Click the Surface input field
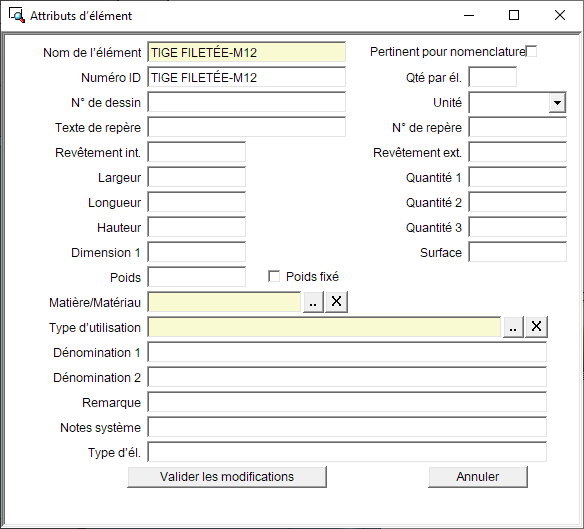Image resolution: width=584 pixels, height=529 pixels. click(x=518, y=252)
